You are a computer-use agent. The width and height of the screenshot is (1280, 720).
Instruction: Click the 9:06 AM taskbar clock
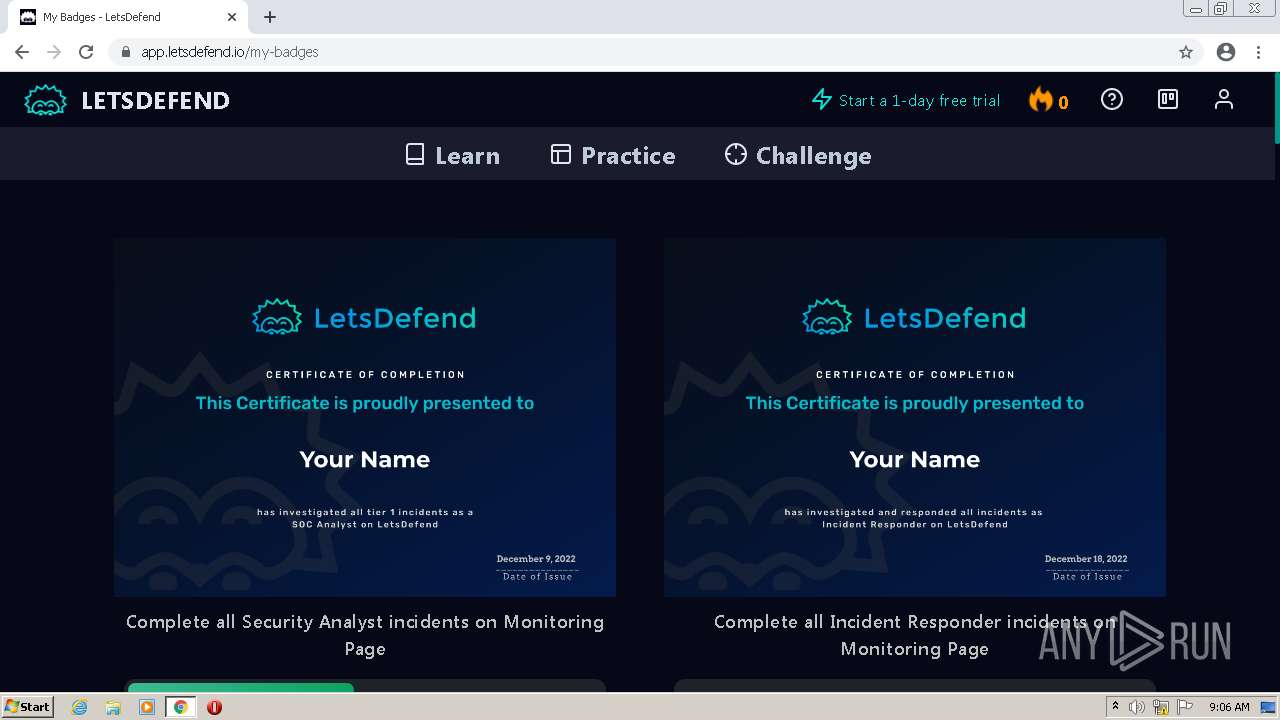click(1229, 707)
